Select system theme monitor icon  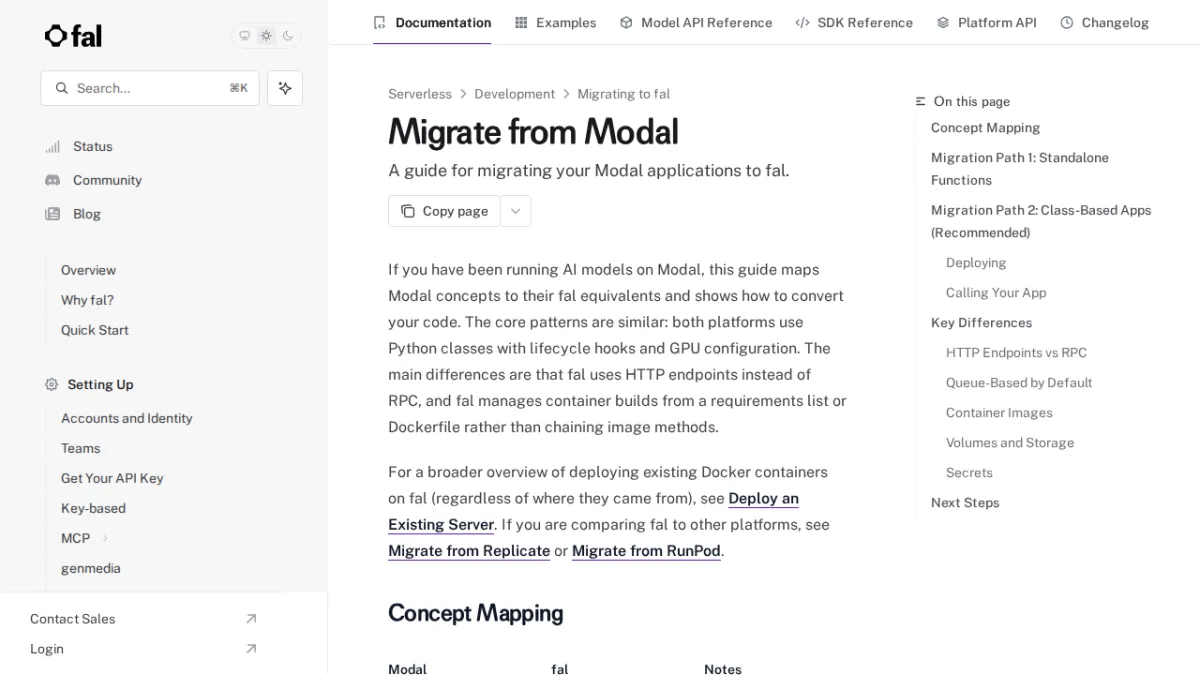pyautogui.click(x=244, y=36)
